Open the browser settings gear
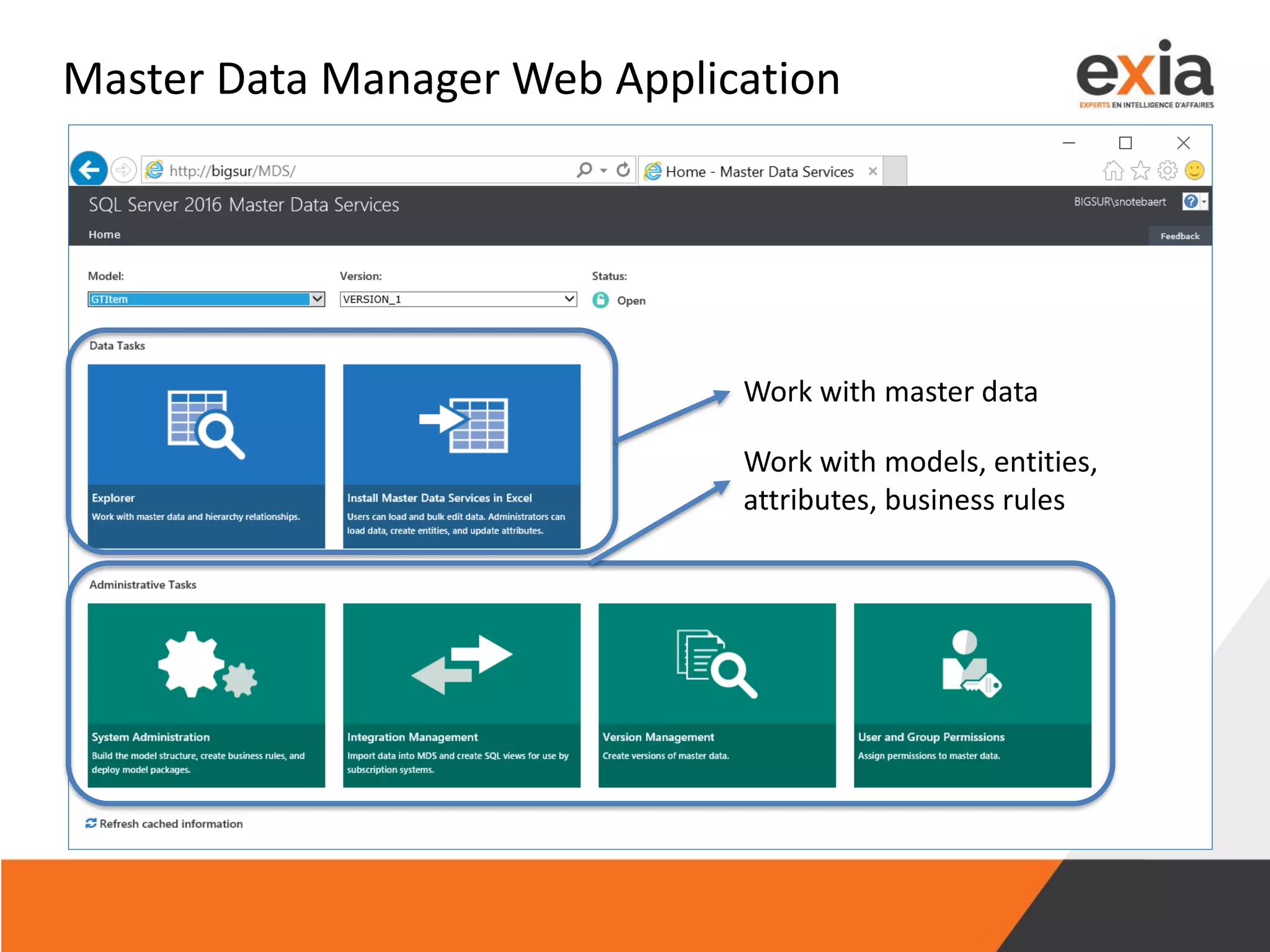This screenshot has height=952, width=1270. click(x=1167, y=170)
